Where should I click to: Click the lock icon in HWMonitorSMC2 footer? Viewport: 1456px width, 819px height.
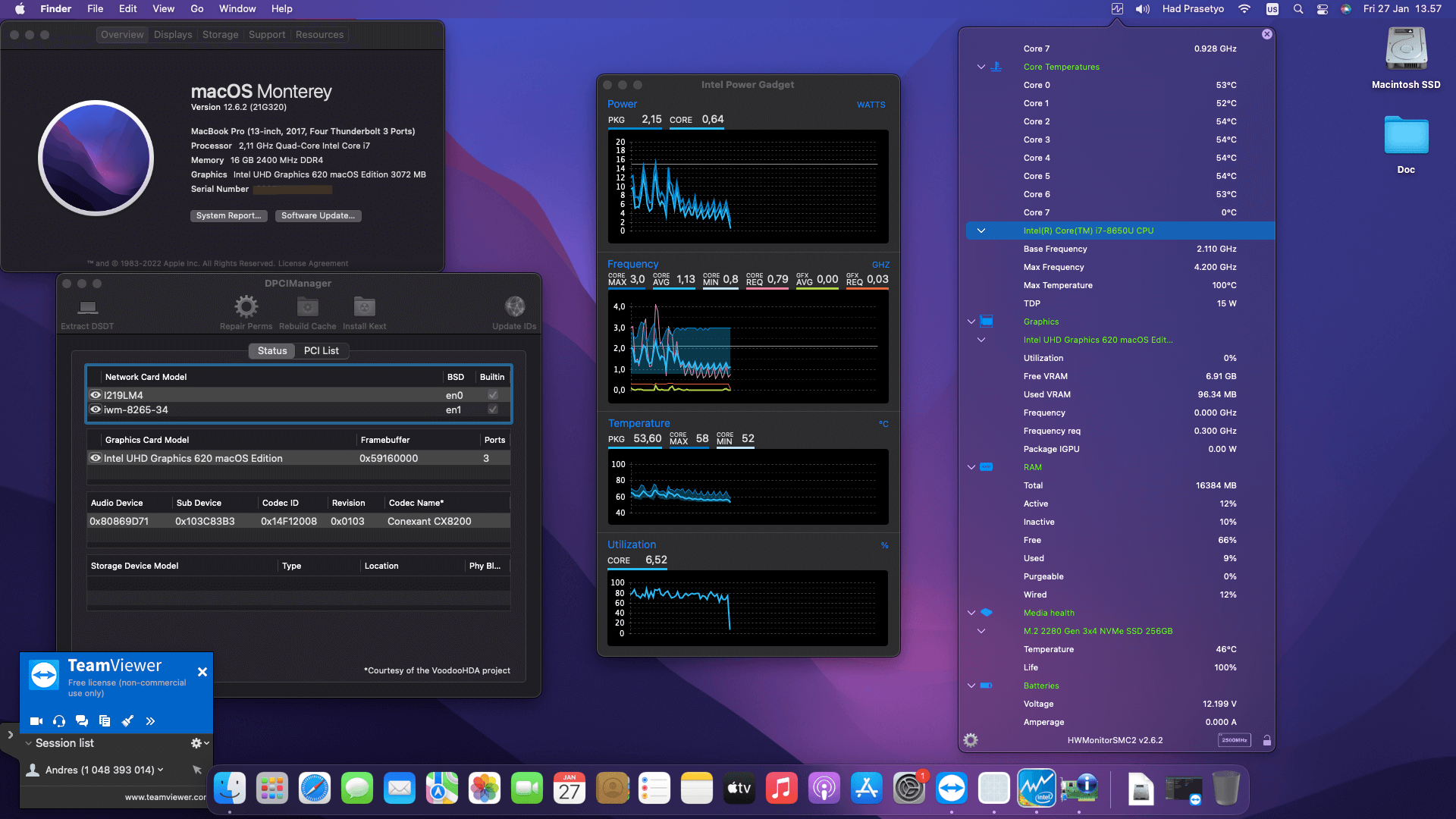tap(1266, 740)
